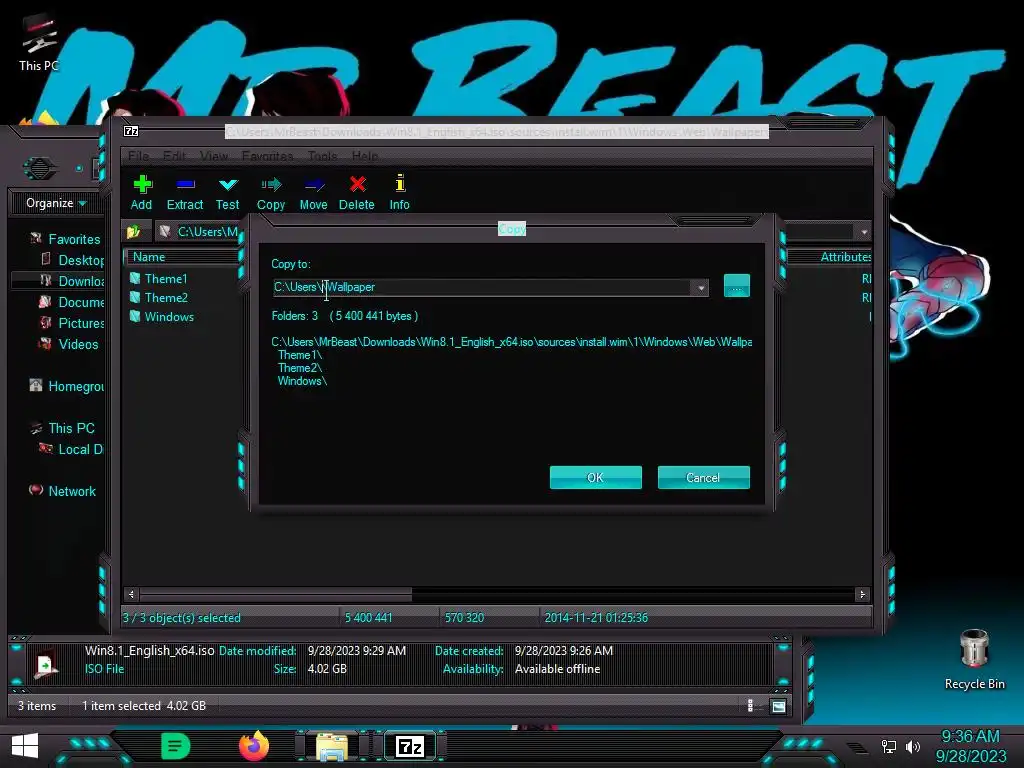Select Homegroup in Explorer sidebar
The image size is (1024, 768).
(x=67, y=387)
